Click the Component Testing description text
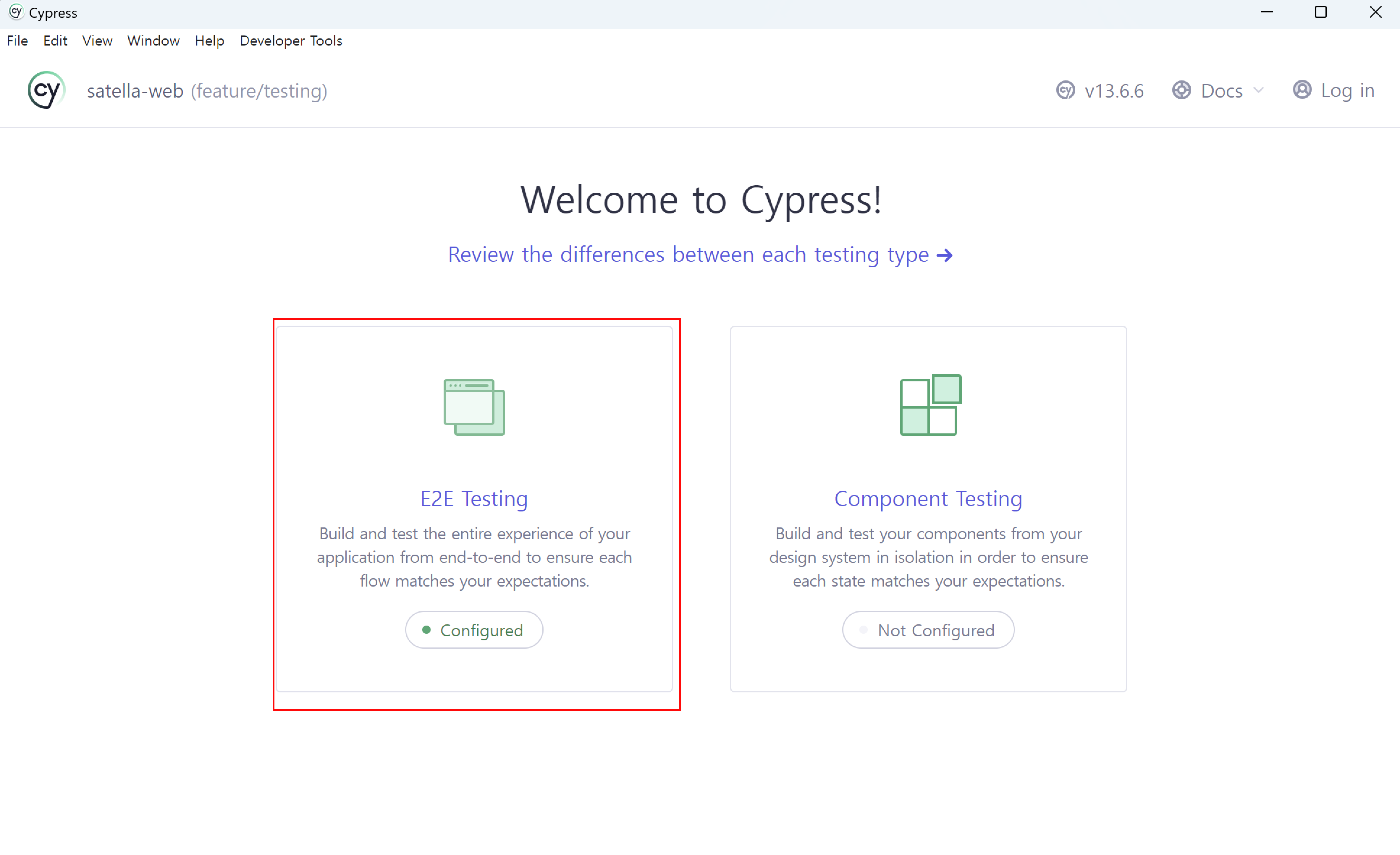Image resolution: width=1400 pixels, height=855 pixels. click(929, 557)
